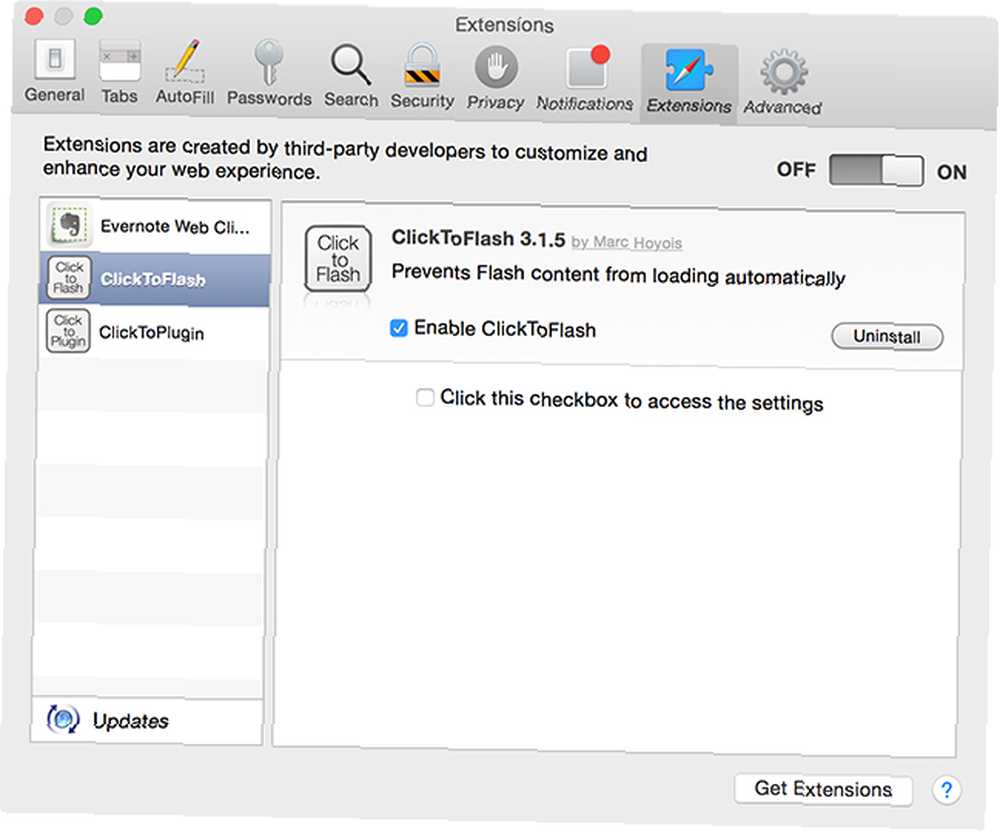Image resolution: width=1000 pixels, height=832 pixels.
Task: Open help with the question mark button
Action: [946, 791]
